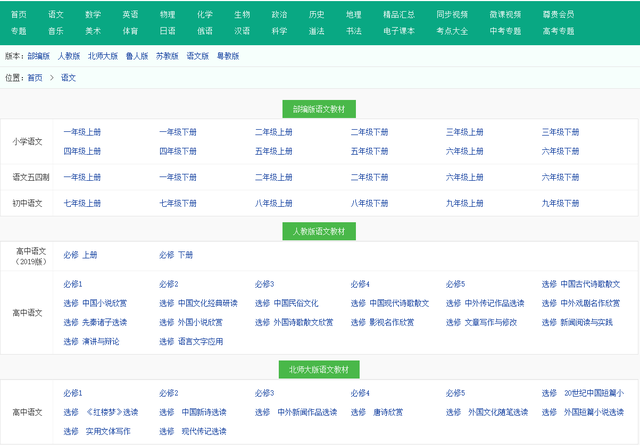Open 选修 中国新诗选读

[x=193, y=412]
